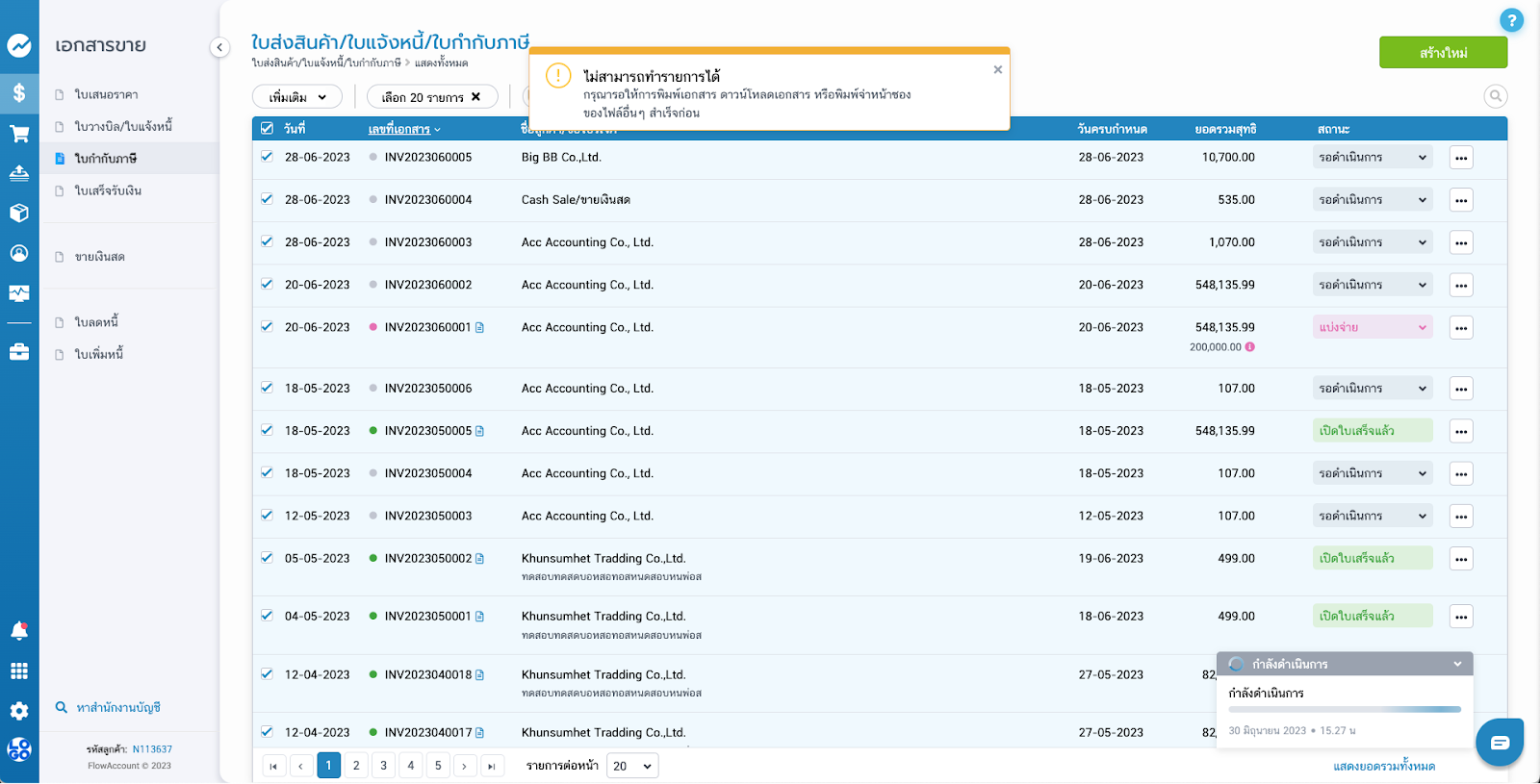Open status dropdown for INV2023060004
Viewport: 1540px width, 784px height.
click(1373, 200)
